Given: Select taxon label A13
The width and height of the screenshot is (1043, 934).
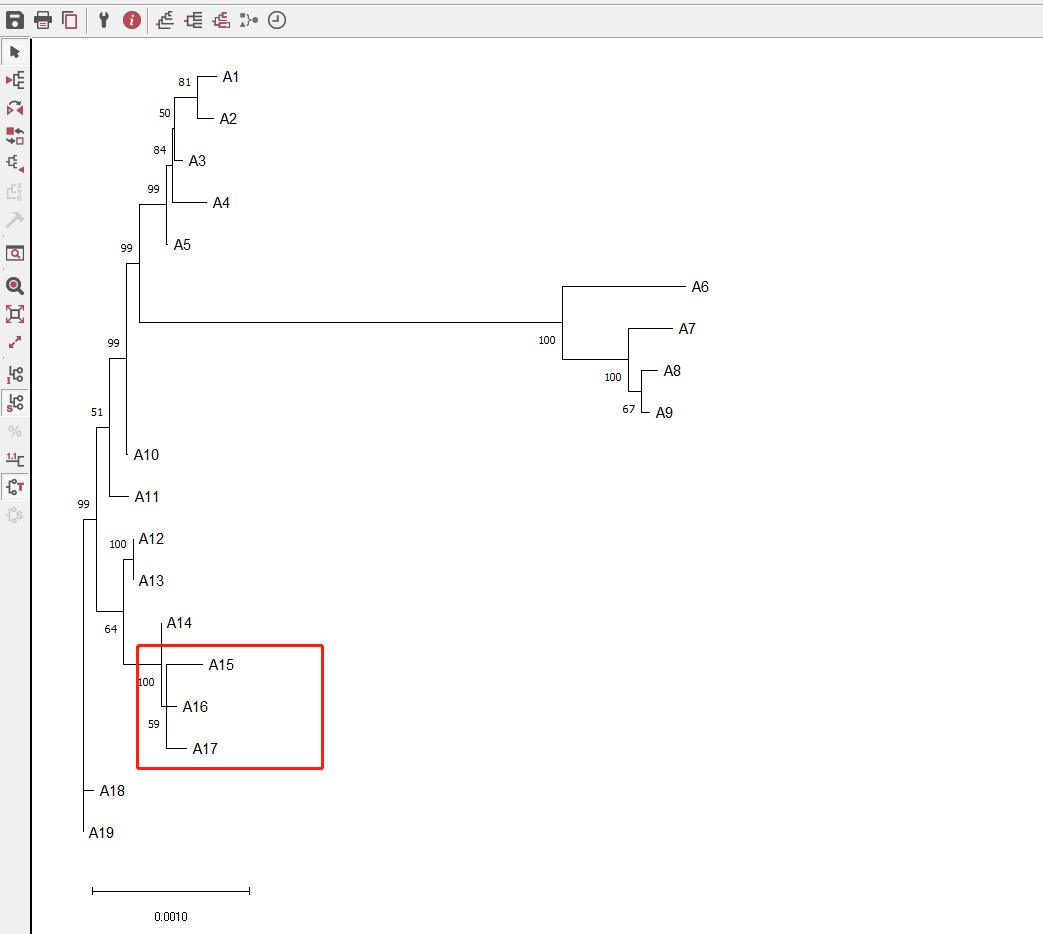Looking at the screenshot, I should click(151, 581).
